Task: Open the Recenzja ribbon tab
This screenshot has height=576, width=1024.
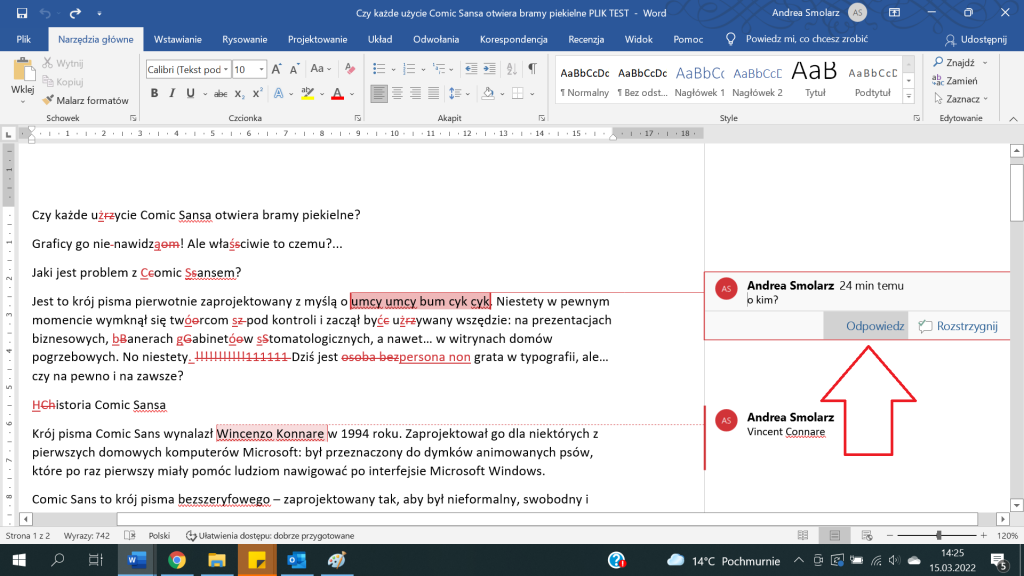Action: point(586,39)
